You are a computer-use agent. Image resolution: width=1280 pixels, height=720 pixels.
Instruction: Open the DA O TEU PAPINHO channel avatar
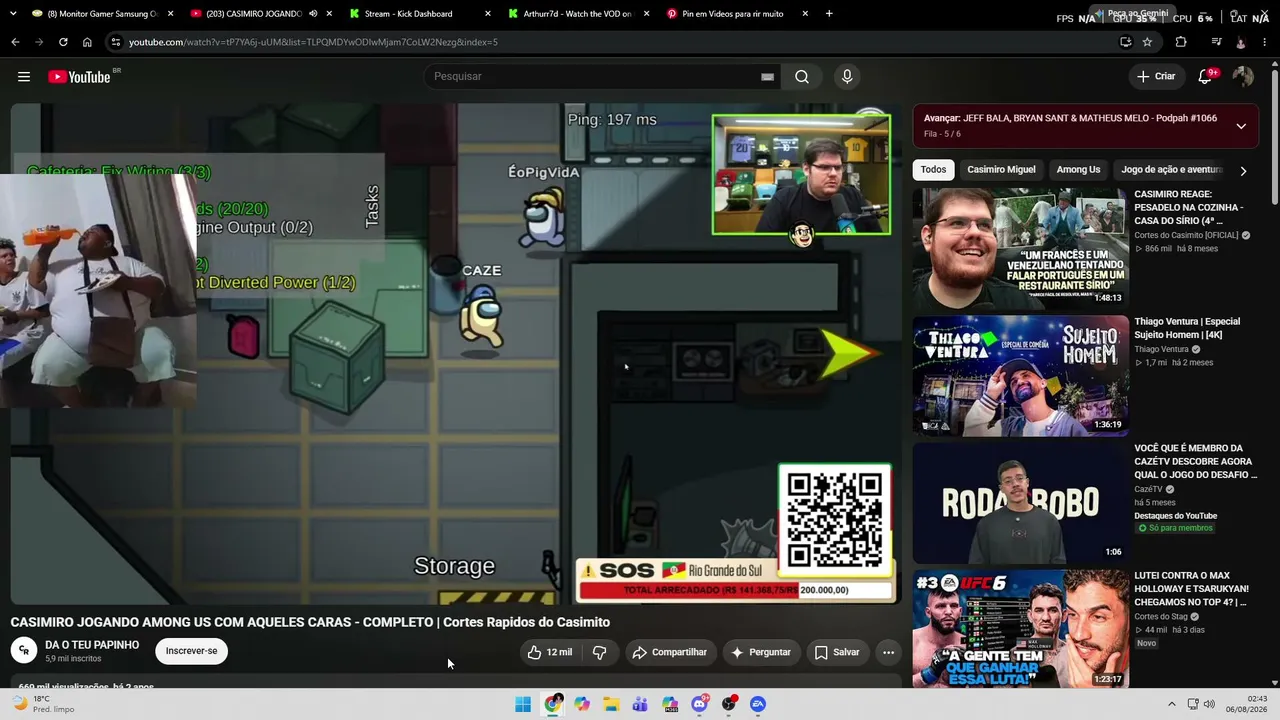[24, 651]
